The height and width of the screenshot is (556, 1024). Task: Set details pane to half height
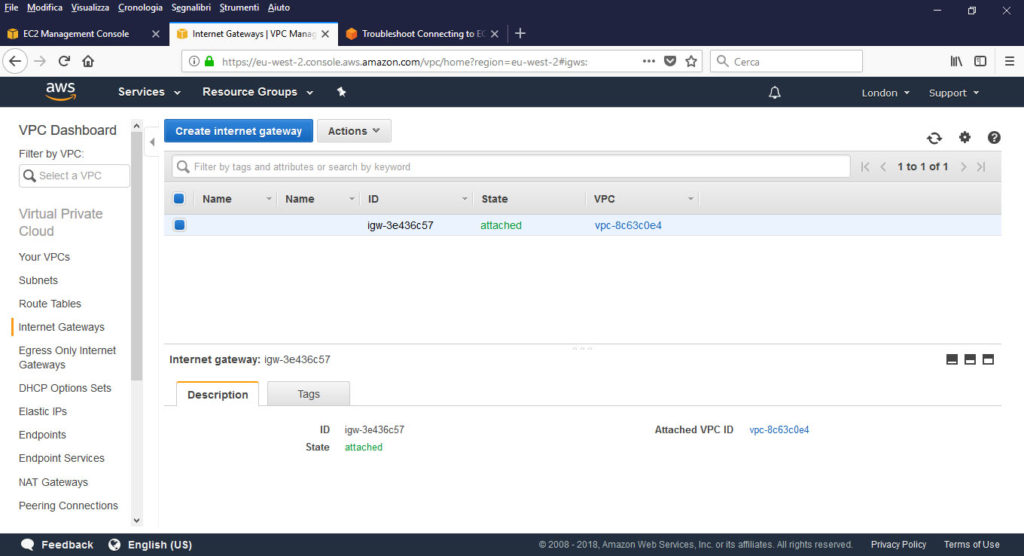[970, 359]
